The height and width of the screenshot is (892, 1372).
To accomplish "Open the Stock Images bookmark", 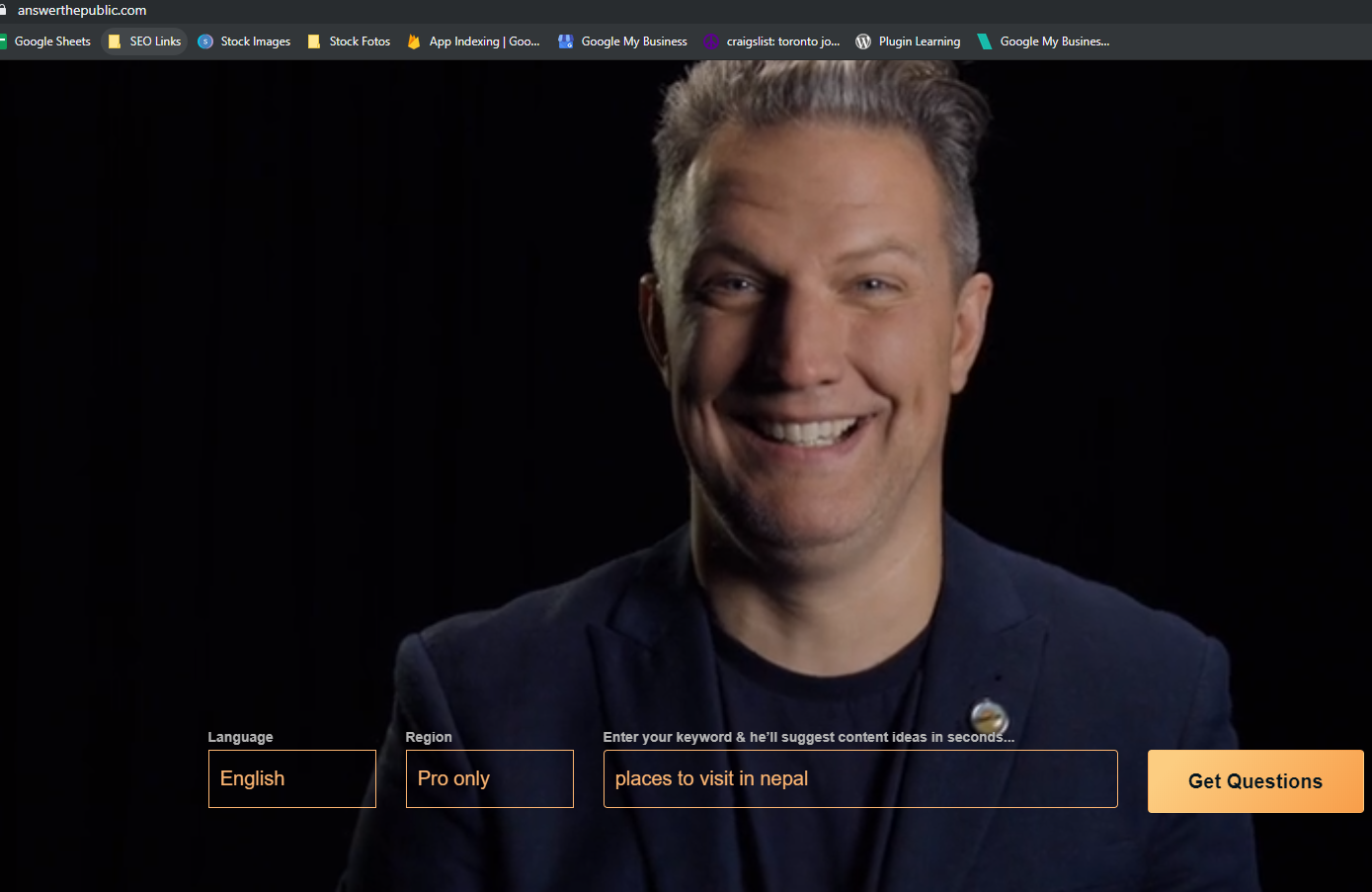I will (x=244, y=41).
